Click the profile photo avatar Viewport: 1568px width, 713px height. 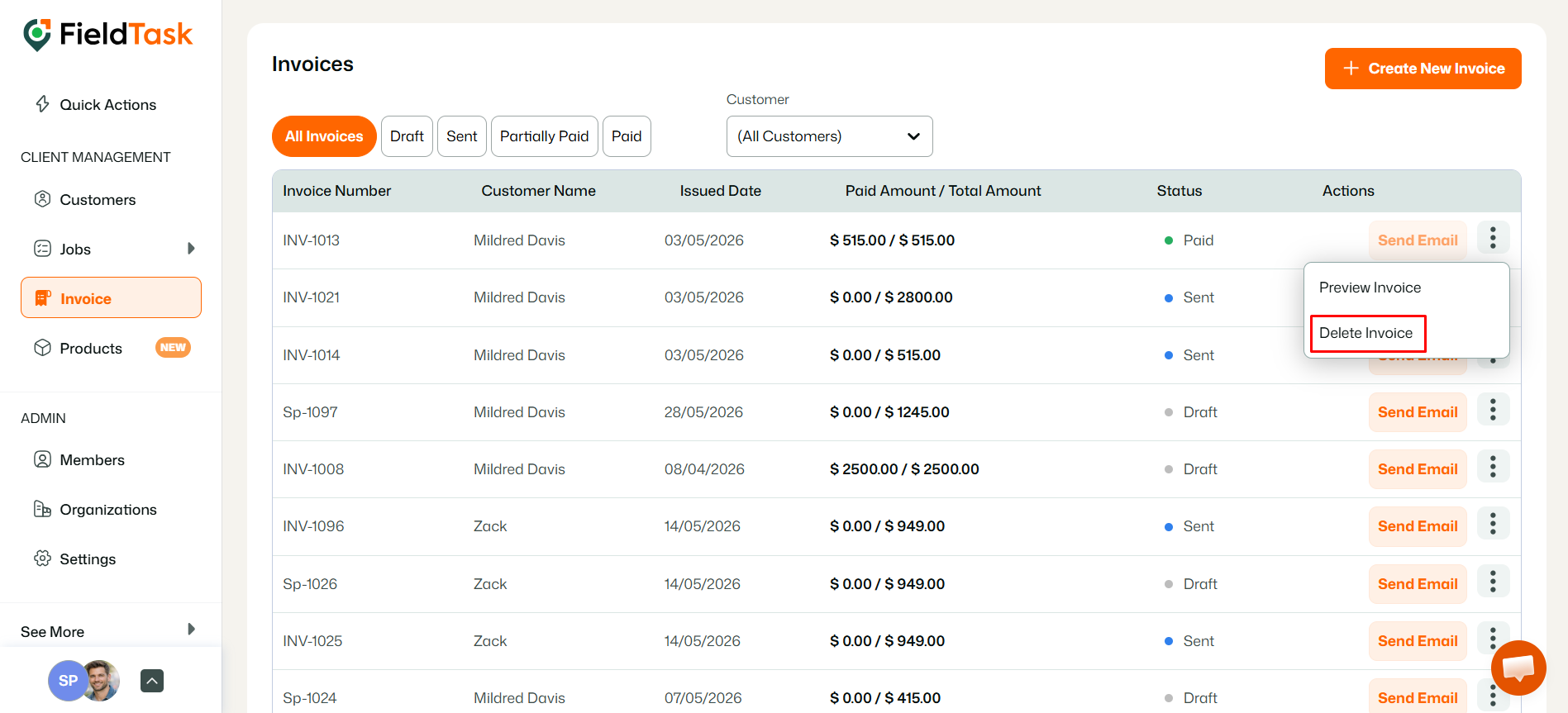pos(102,681)
